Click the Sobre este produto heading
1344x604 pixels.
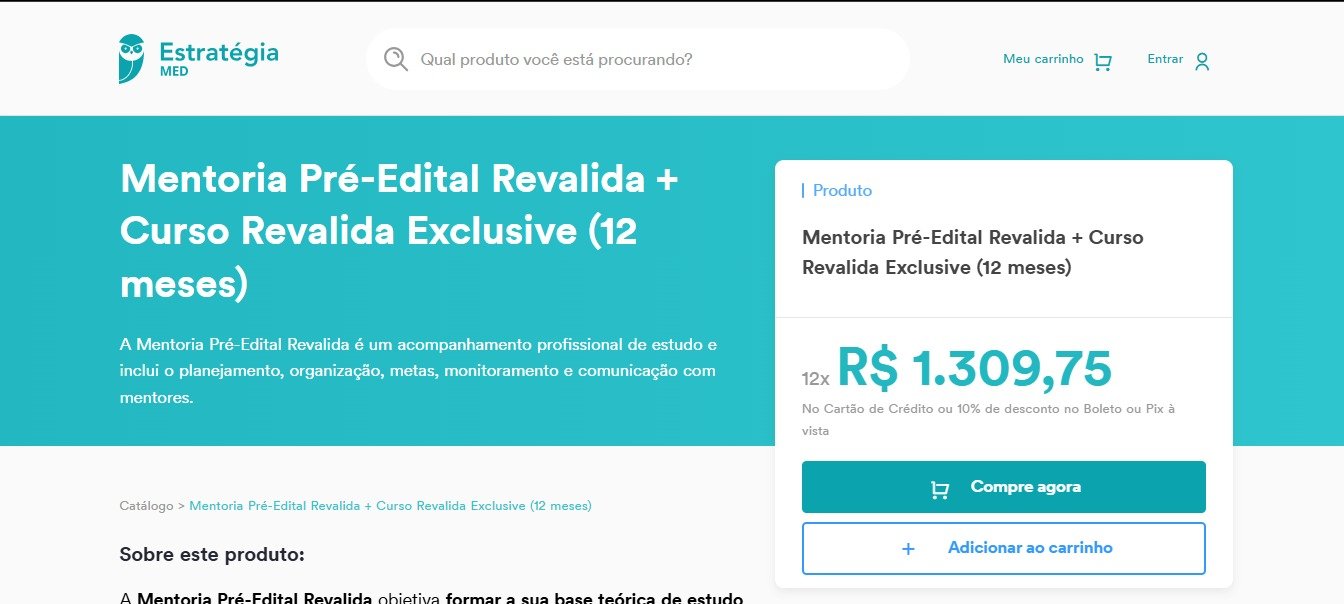(x=212, y=554)
